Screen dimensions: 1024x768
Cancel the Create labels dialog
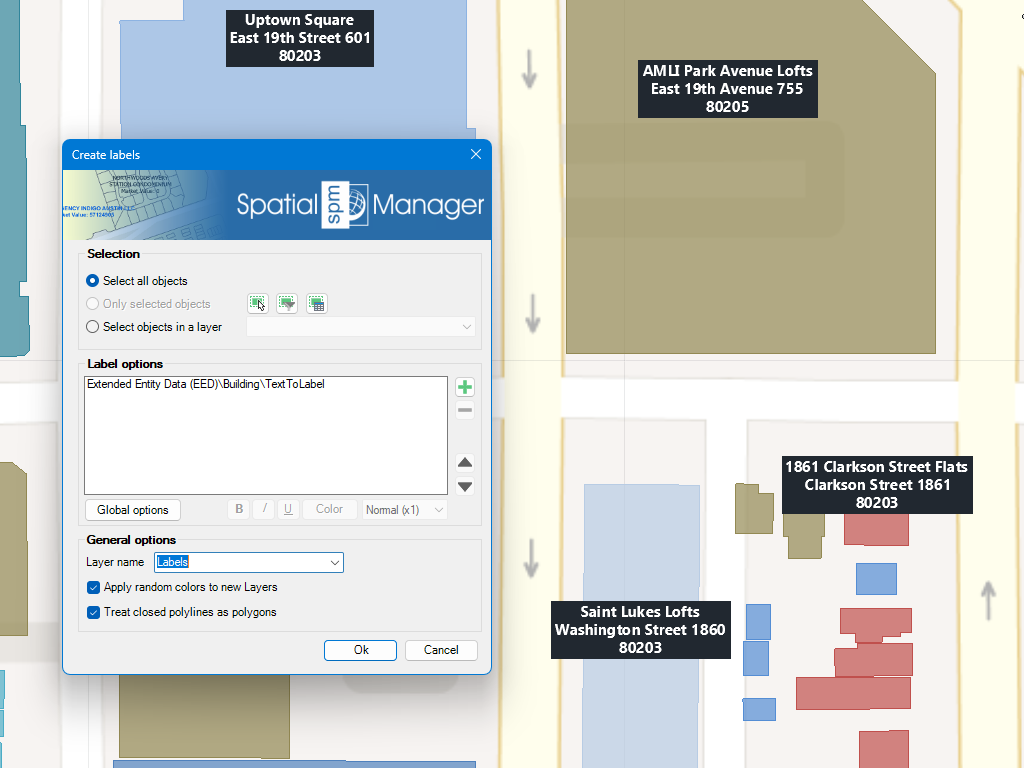[441, 650]
